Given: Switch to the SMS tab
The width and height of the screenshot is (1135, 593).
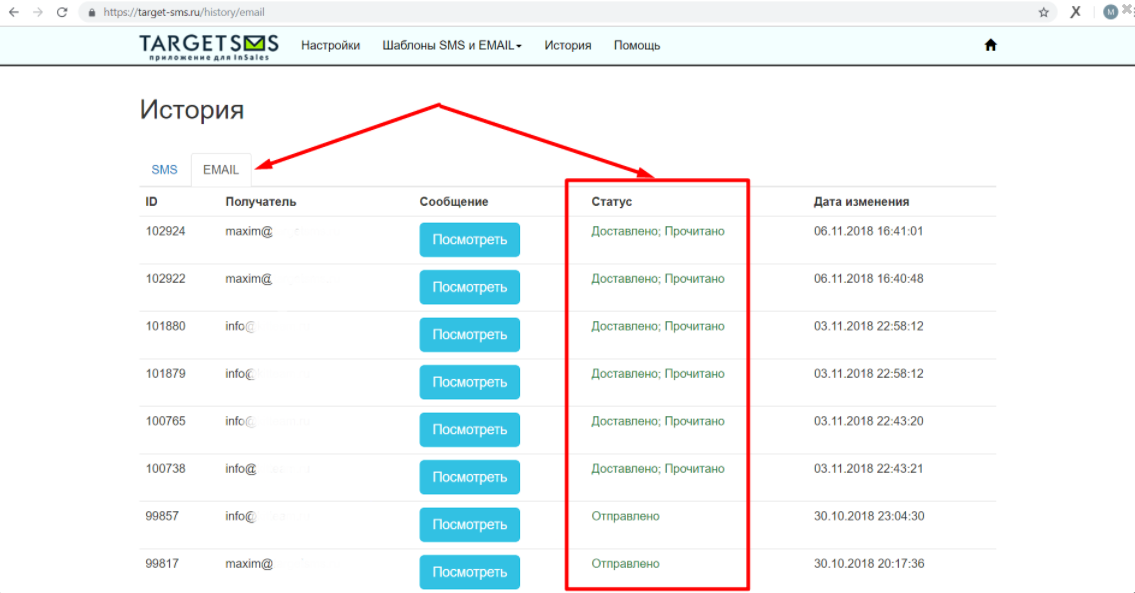Looking at the screenshot, I should (164, 169).
